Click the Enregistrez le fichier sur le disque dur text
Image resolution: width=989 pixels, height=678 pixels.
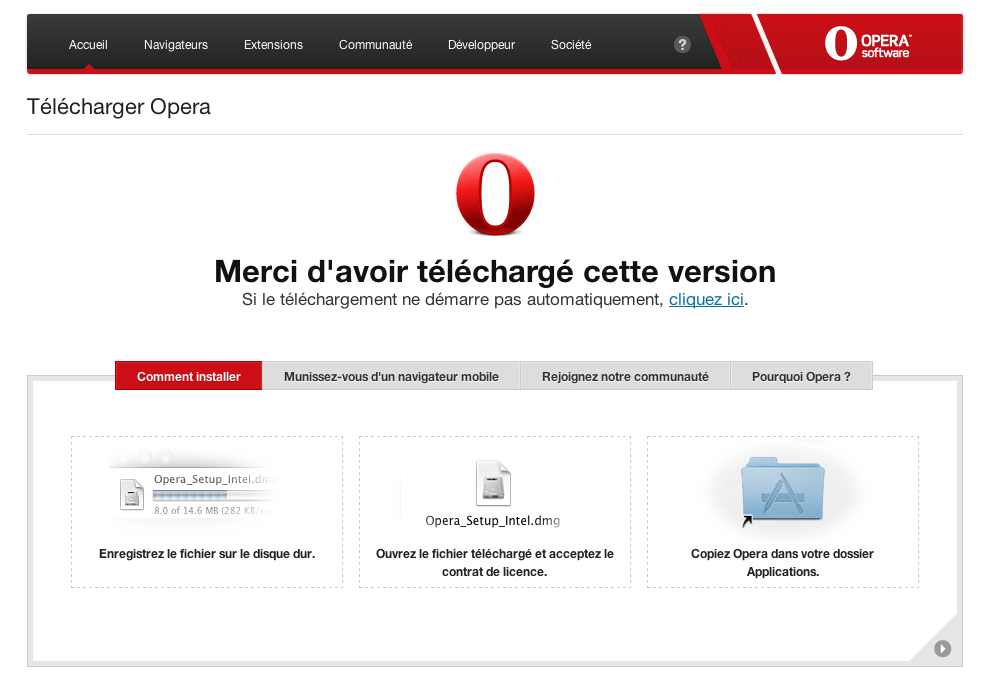pyautogui.click(x=207, y=554)
